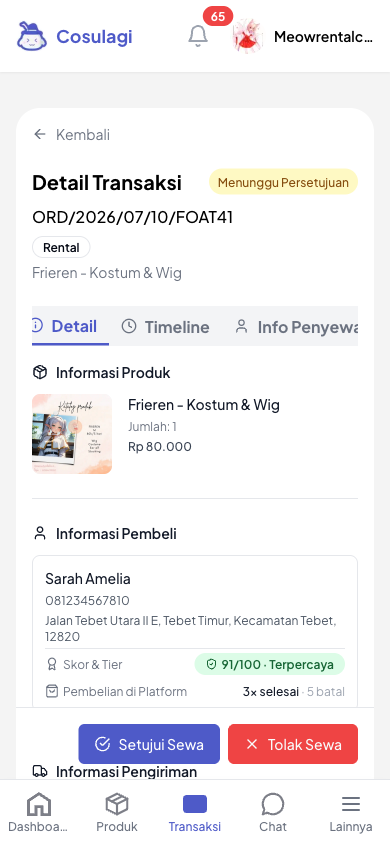This screenshot has width=390, height=844.
Task: Open the Info Penyewa tab
Action: pos(296,326)
